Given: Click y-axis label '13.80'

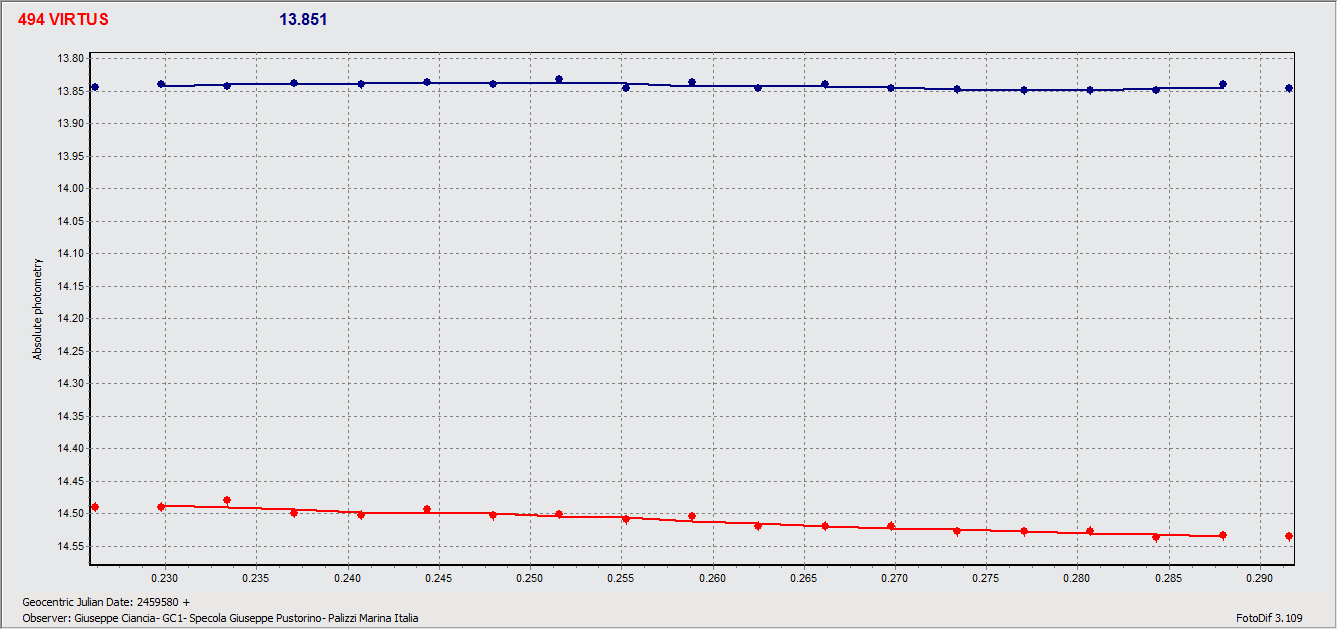Looking at the screenshot, I should 71,59.
